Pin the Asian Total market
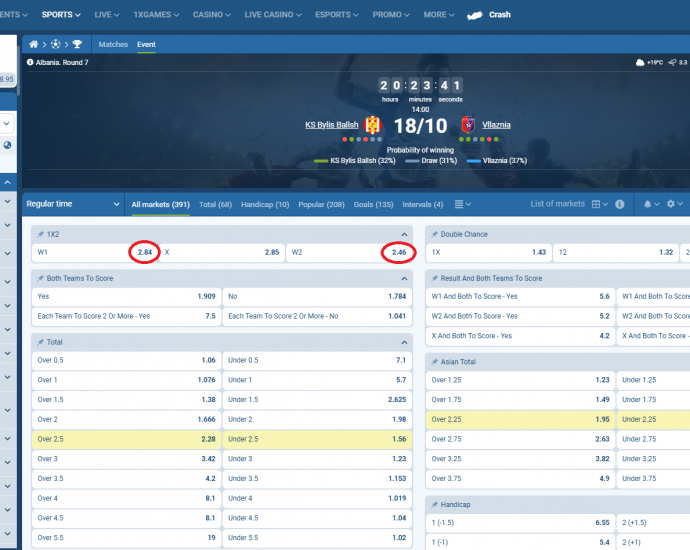The height and width of the screenshot is (550, 690). [434, 362]
